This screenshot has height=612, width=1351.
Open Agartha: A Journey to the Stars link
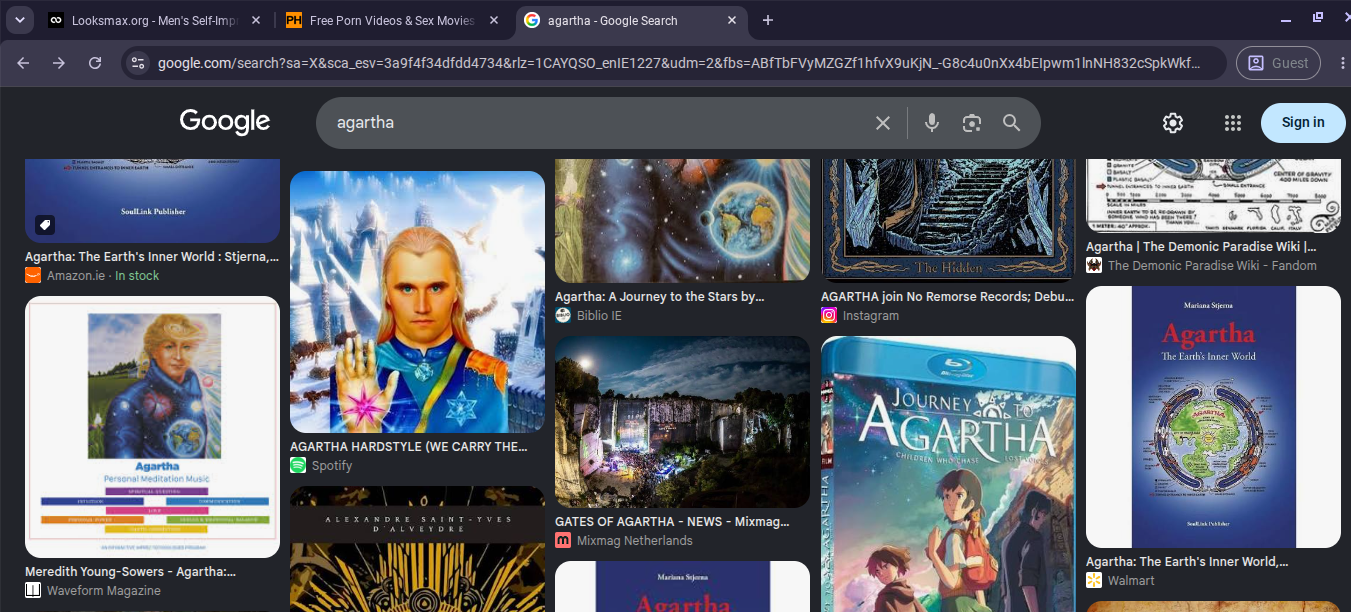[660, 297]
